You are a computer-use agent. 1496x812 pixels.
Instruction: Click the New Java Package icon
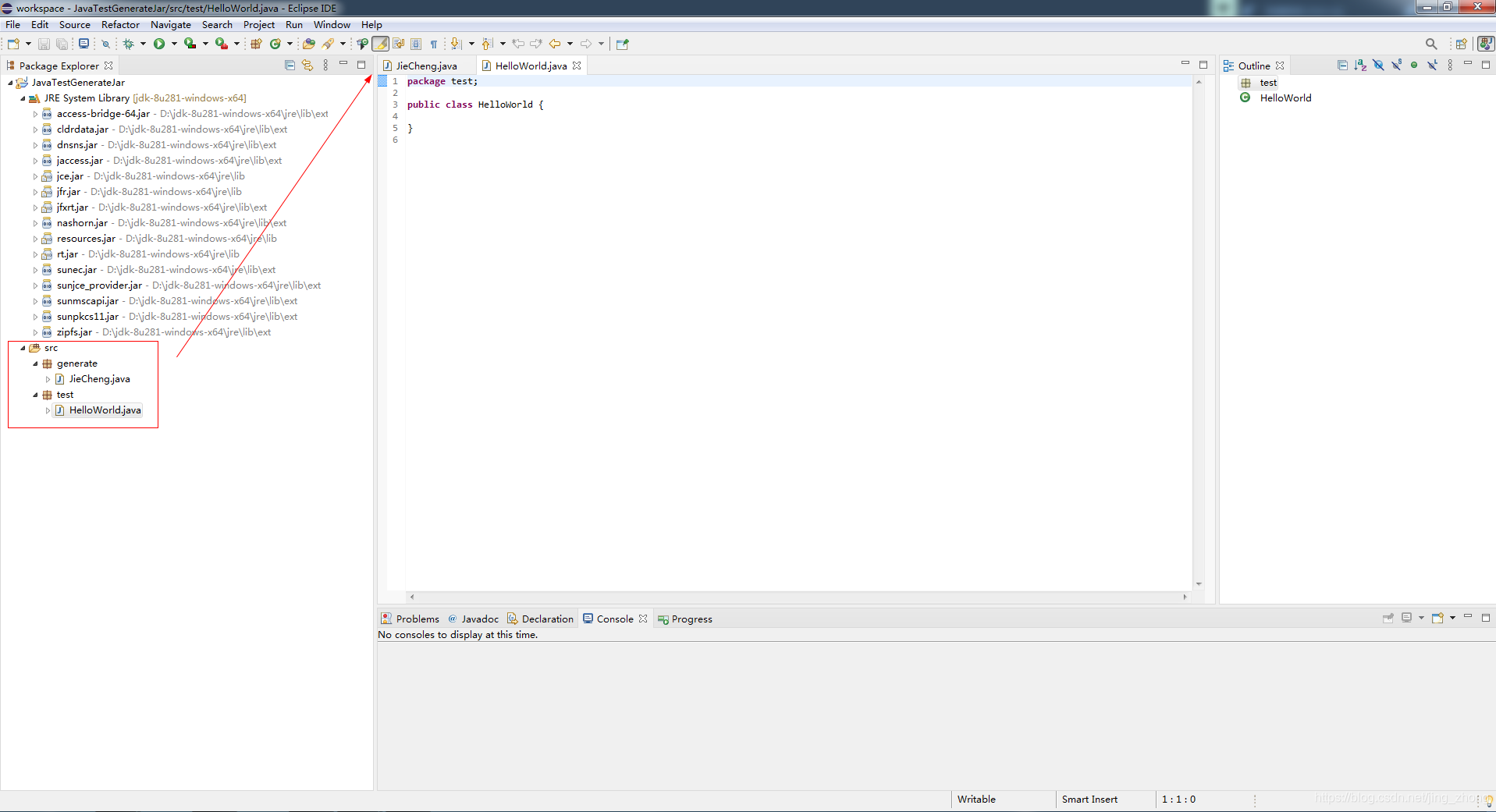(x=256, y=44)
